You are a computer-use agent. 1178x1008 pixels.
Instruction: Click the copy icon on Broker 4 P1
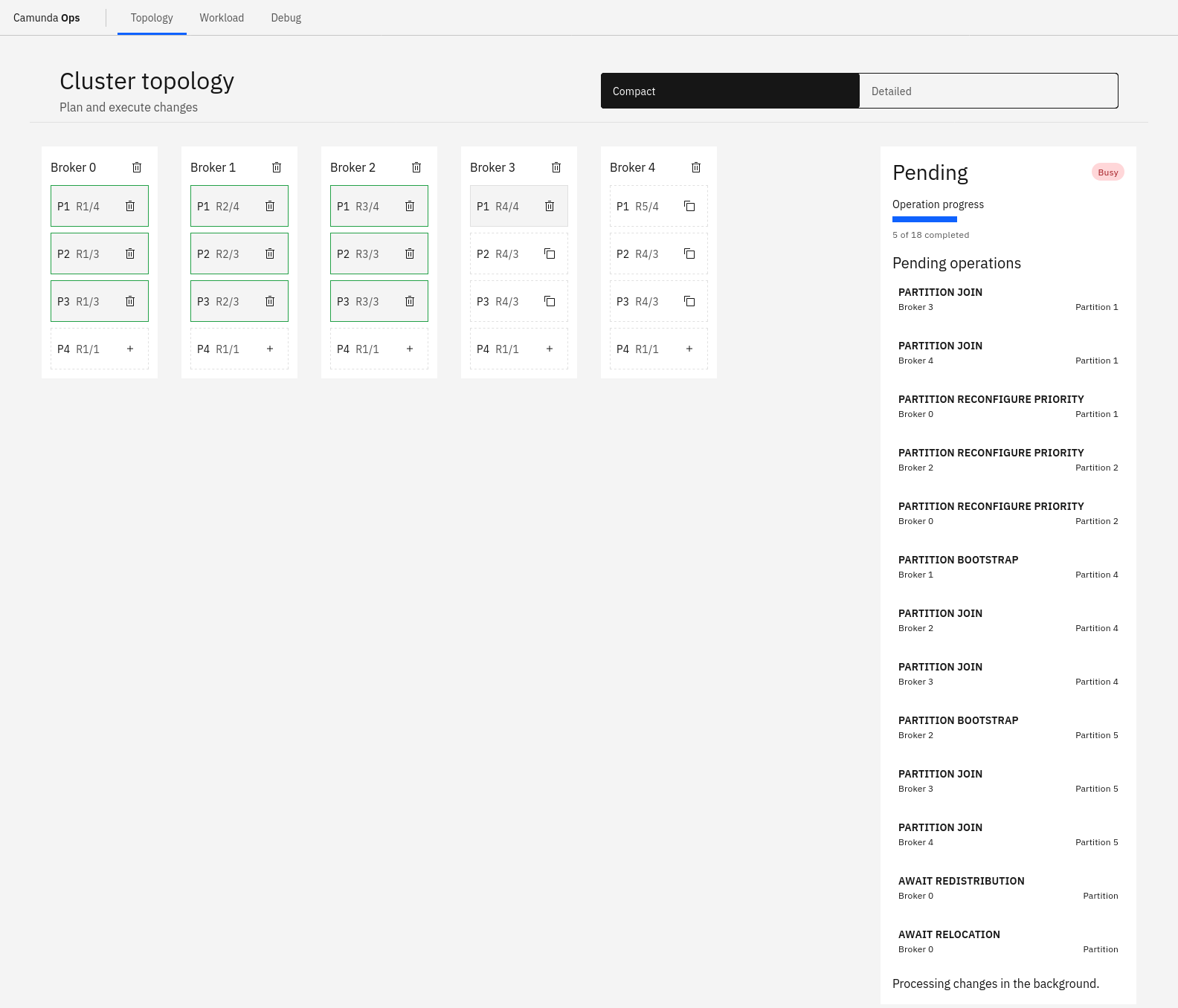click(x=689, y=206)
